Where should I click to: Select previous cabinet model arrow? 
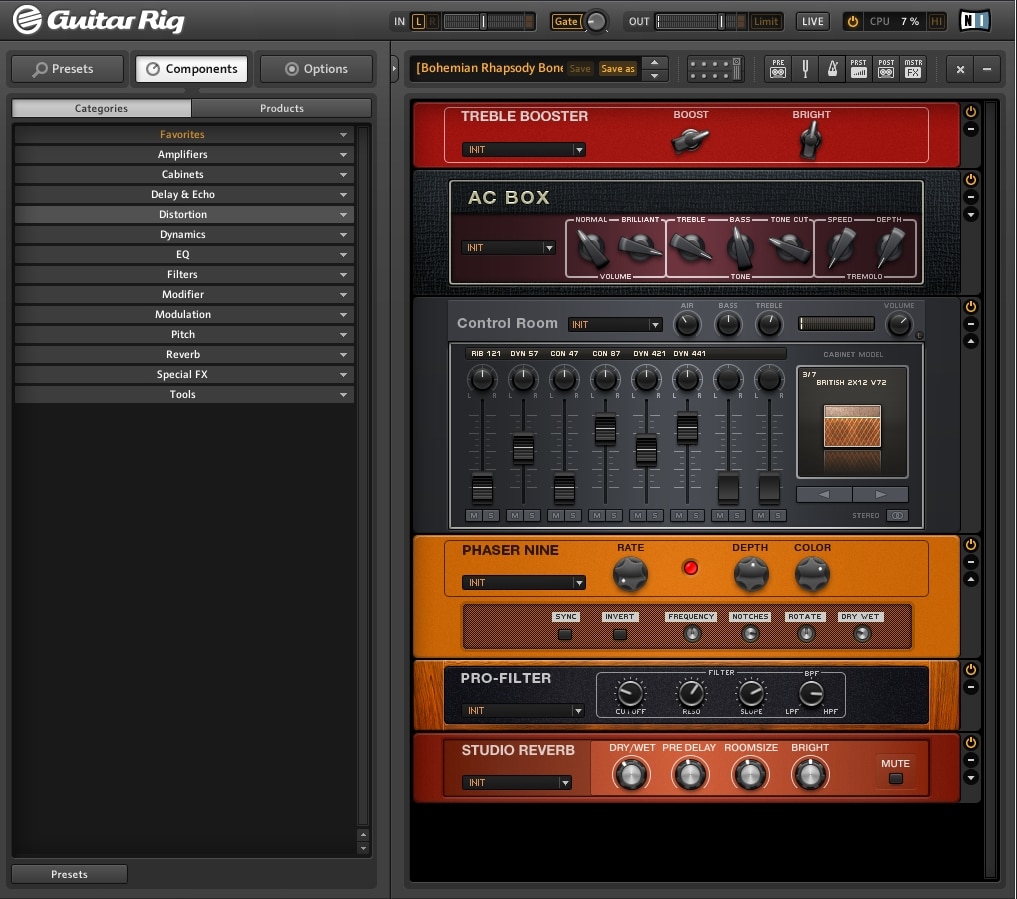[x=824, y=494]
